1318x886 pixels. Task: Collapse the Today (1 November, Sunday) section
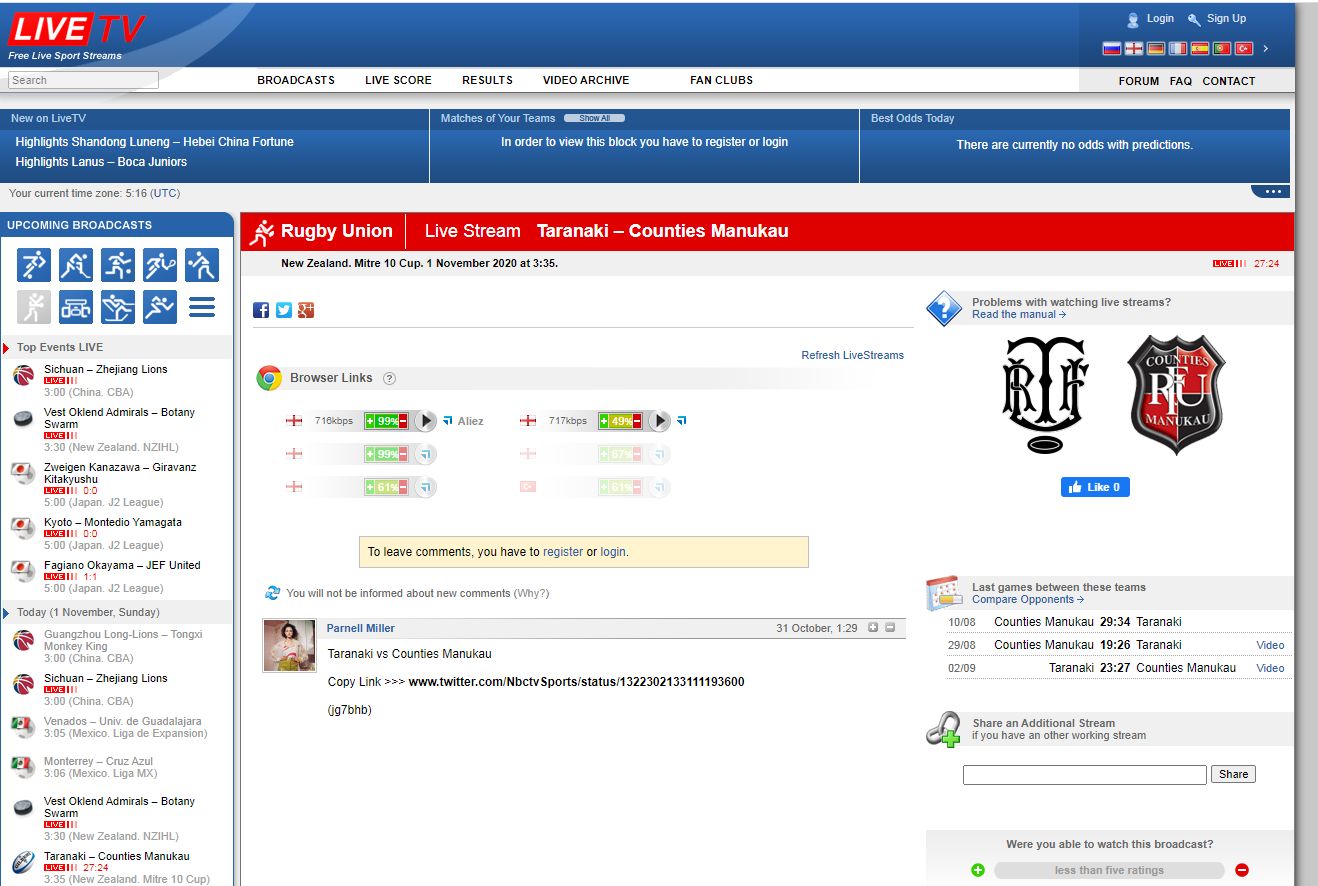tap(8, 612)
